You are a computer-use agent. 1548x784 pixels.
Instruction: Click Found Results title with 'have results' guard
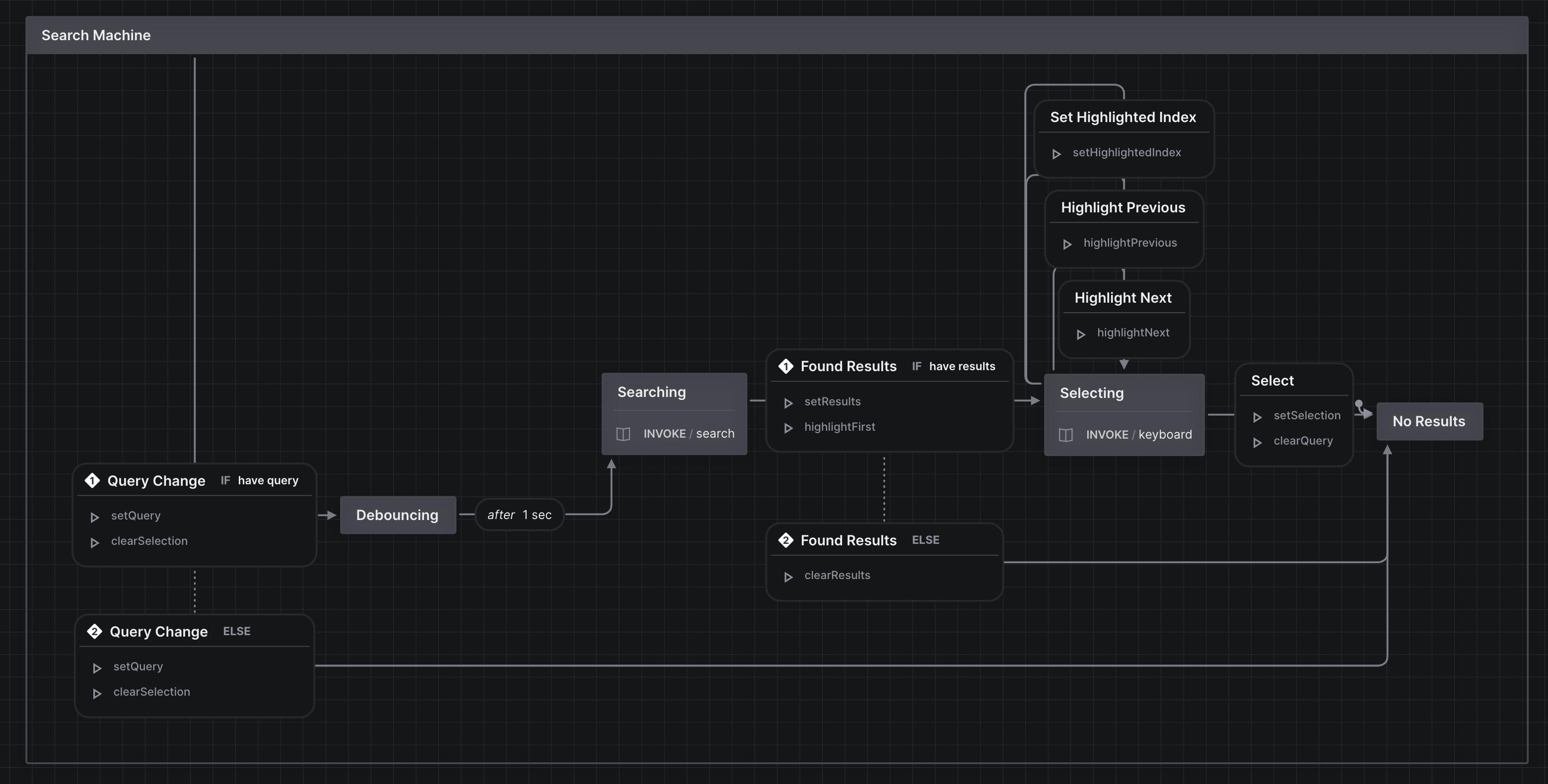[848, 366]
